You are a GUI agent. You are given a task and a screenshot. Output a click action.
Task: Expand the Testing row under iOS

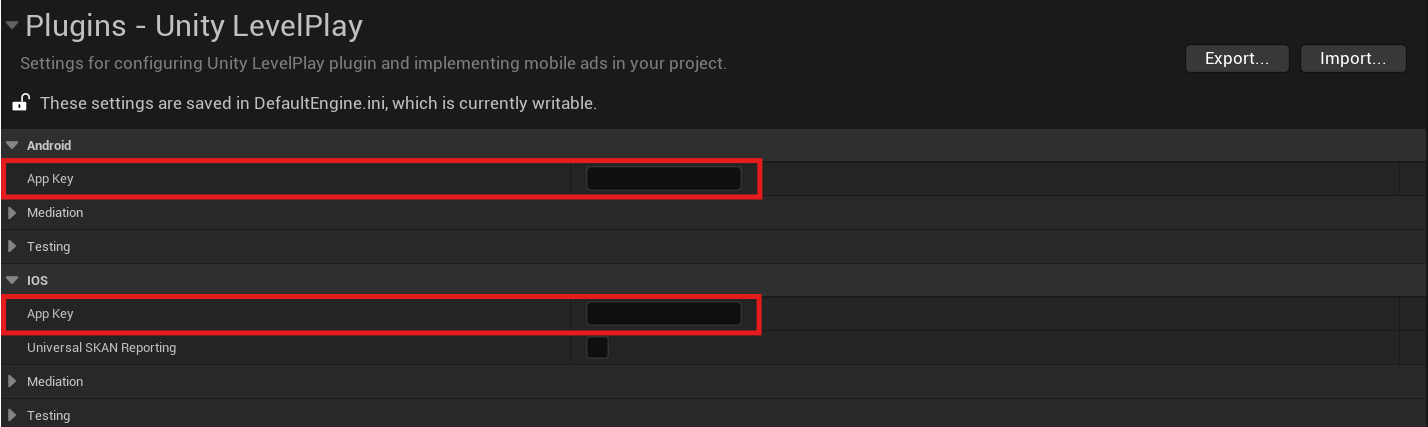pos(12,415)
